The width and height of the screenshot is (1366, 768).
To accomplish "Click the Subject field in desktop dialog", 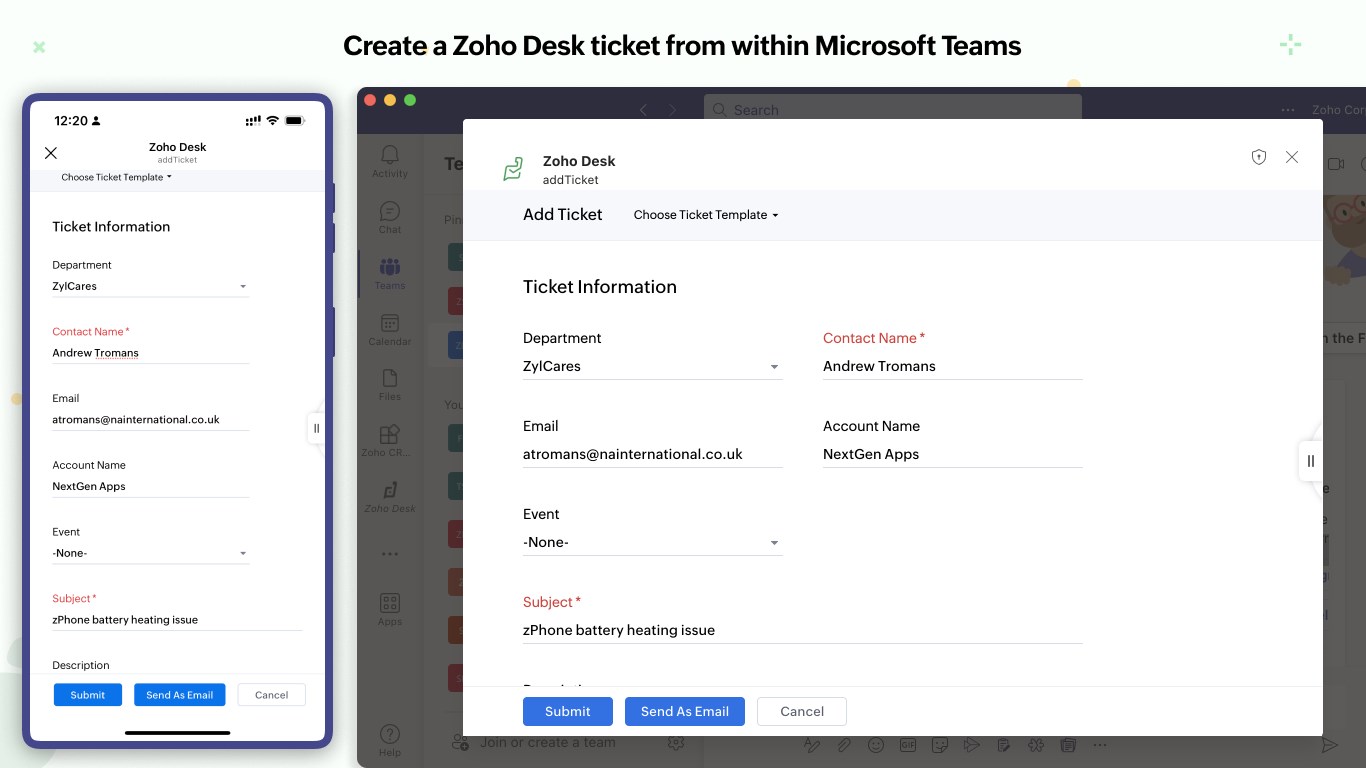I will pos(802,630).
